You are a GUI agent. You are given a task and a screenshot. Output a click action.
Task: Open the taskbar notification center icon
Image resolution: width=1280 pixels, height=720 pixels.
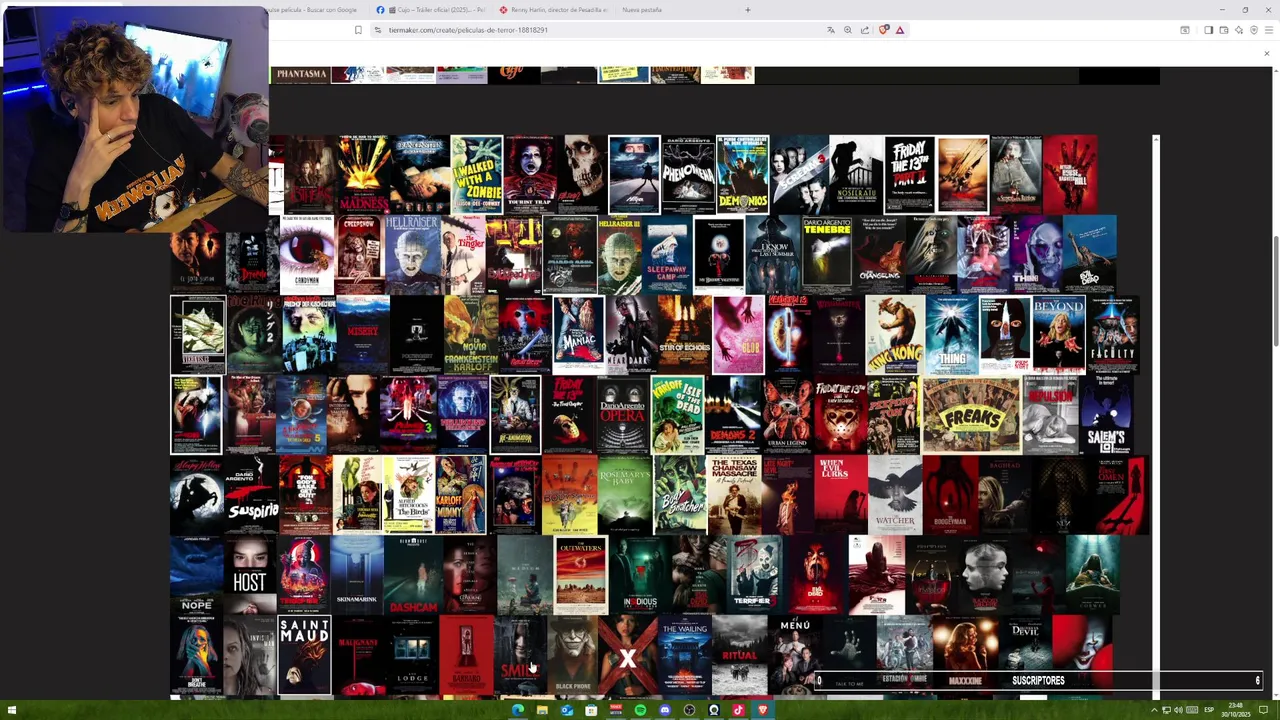pos(1263,710)
